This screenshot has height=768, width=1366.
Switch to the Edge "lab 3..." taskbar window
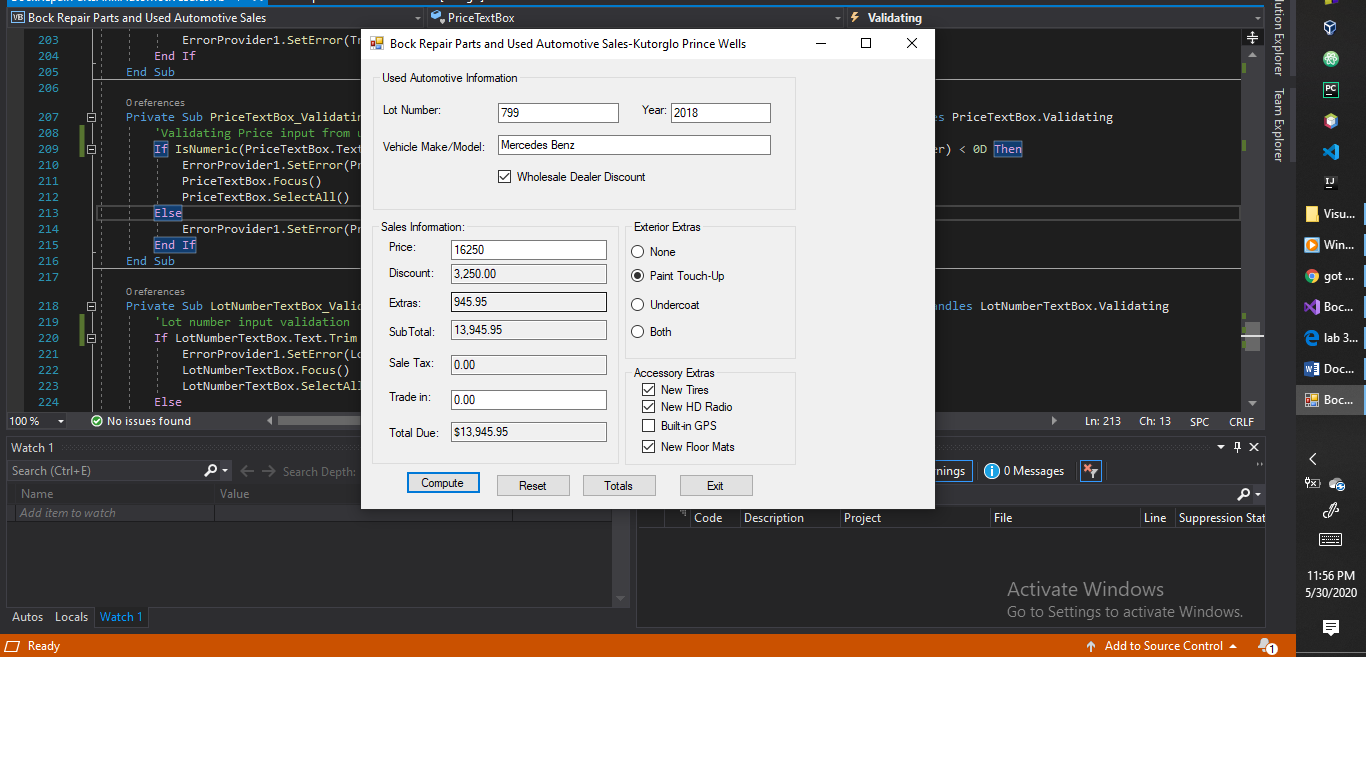coord(1331,338)
